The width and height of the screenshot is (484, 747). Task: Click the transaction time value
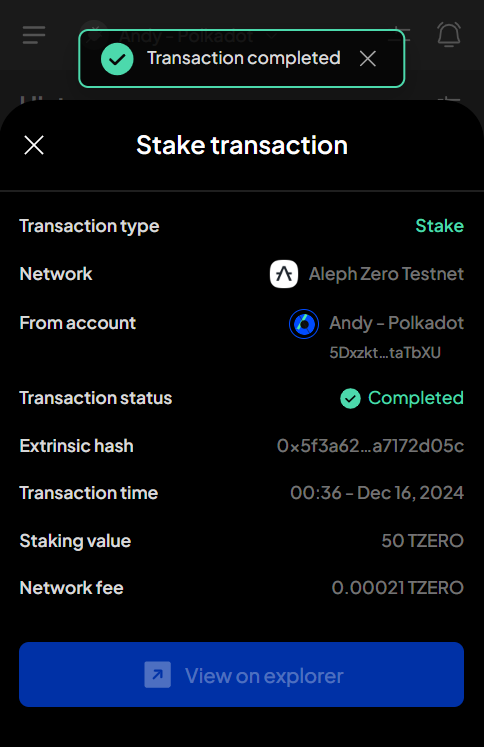377,493
